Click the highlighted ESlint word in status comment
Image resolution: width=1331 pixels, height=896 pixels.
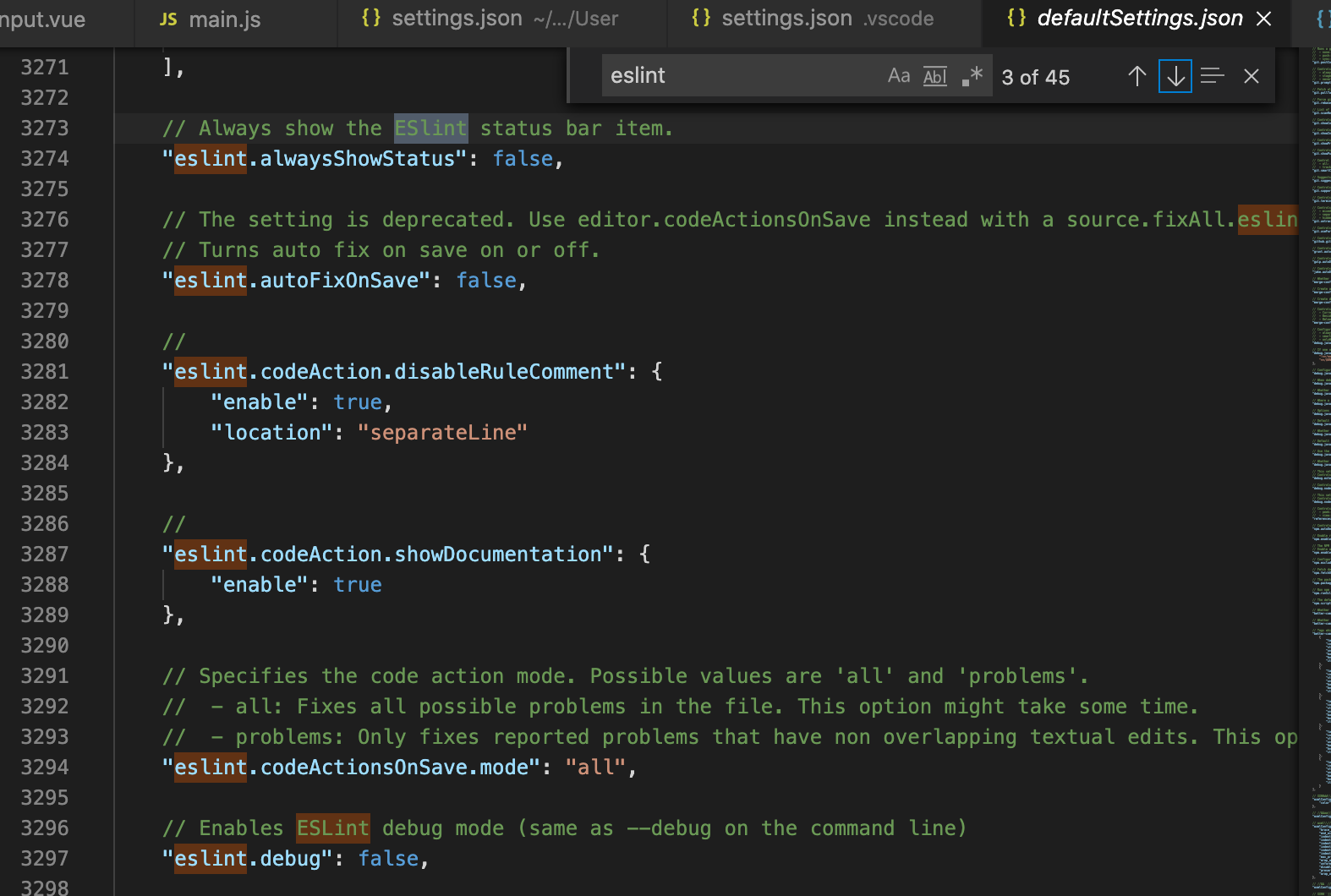pyautogui.click(x=430, y=128)
